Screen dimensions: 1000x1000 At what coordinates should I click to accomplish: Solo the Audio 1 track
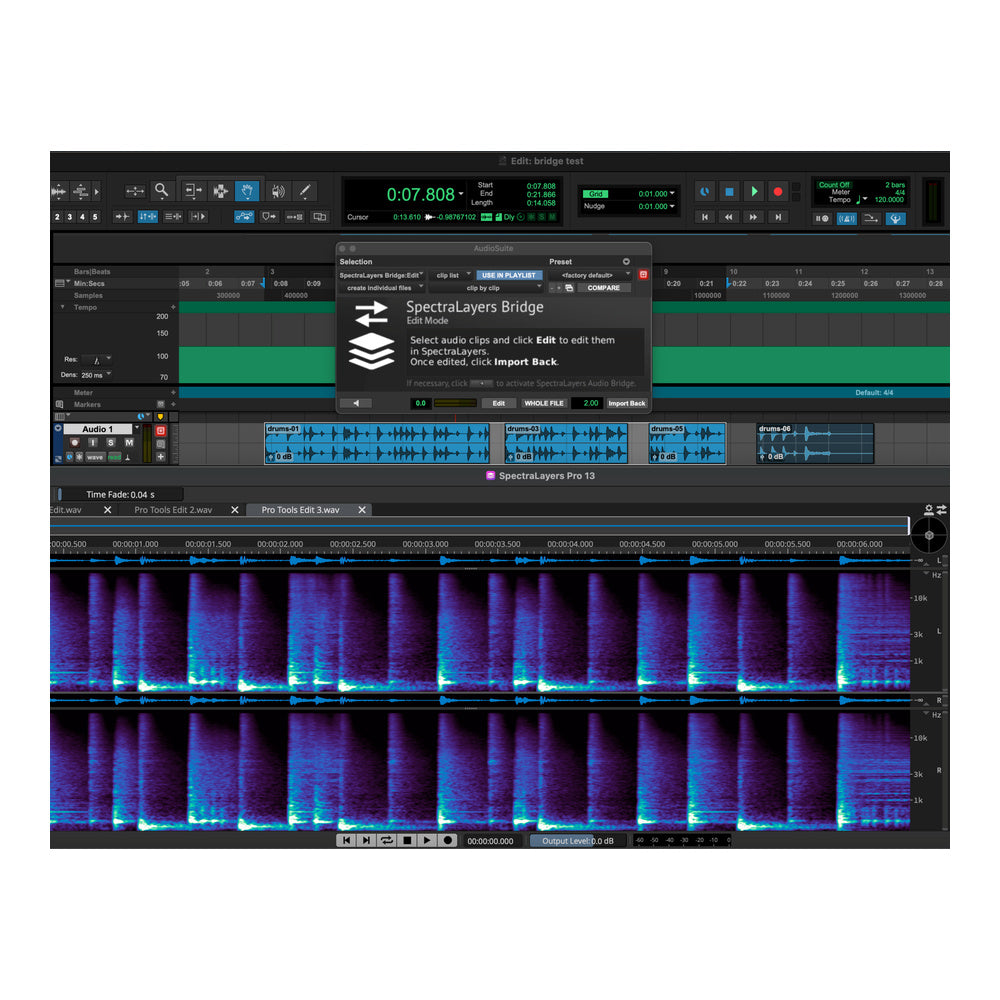111,442
